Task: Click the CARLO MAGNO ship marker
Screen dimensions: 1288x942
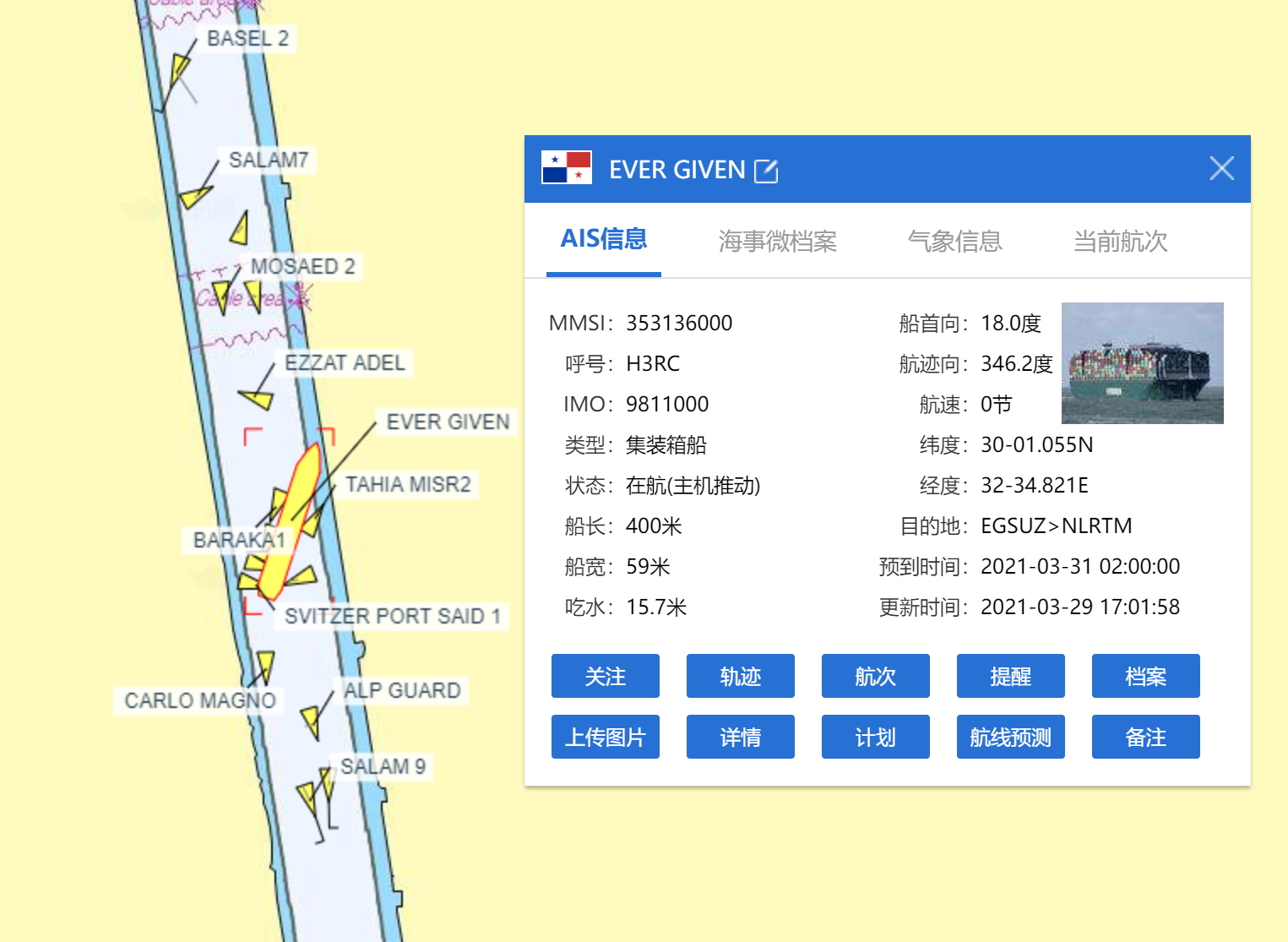Action: (x=265, y=665)
